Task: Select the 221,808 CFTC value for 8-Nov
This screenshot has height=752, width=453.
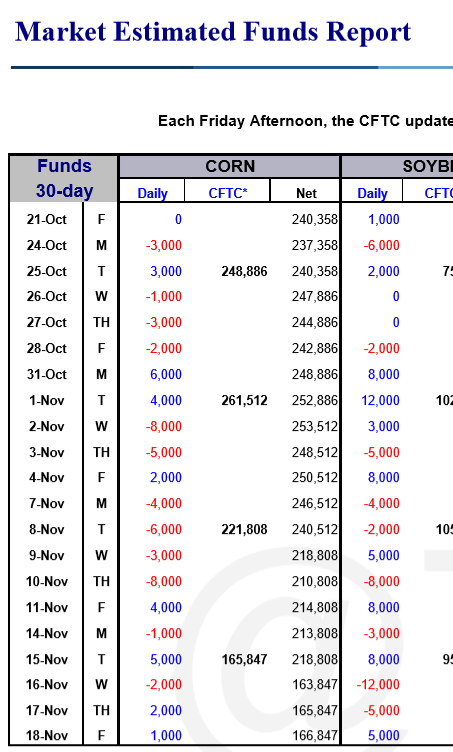Action: tap(244, 529)
